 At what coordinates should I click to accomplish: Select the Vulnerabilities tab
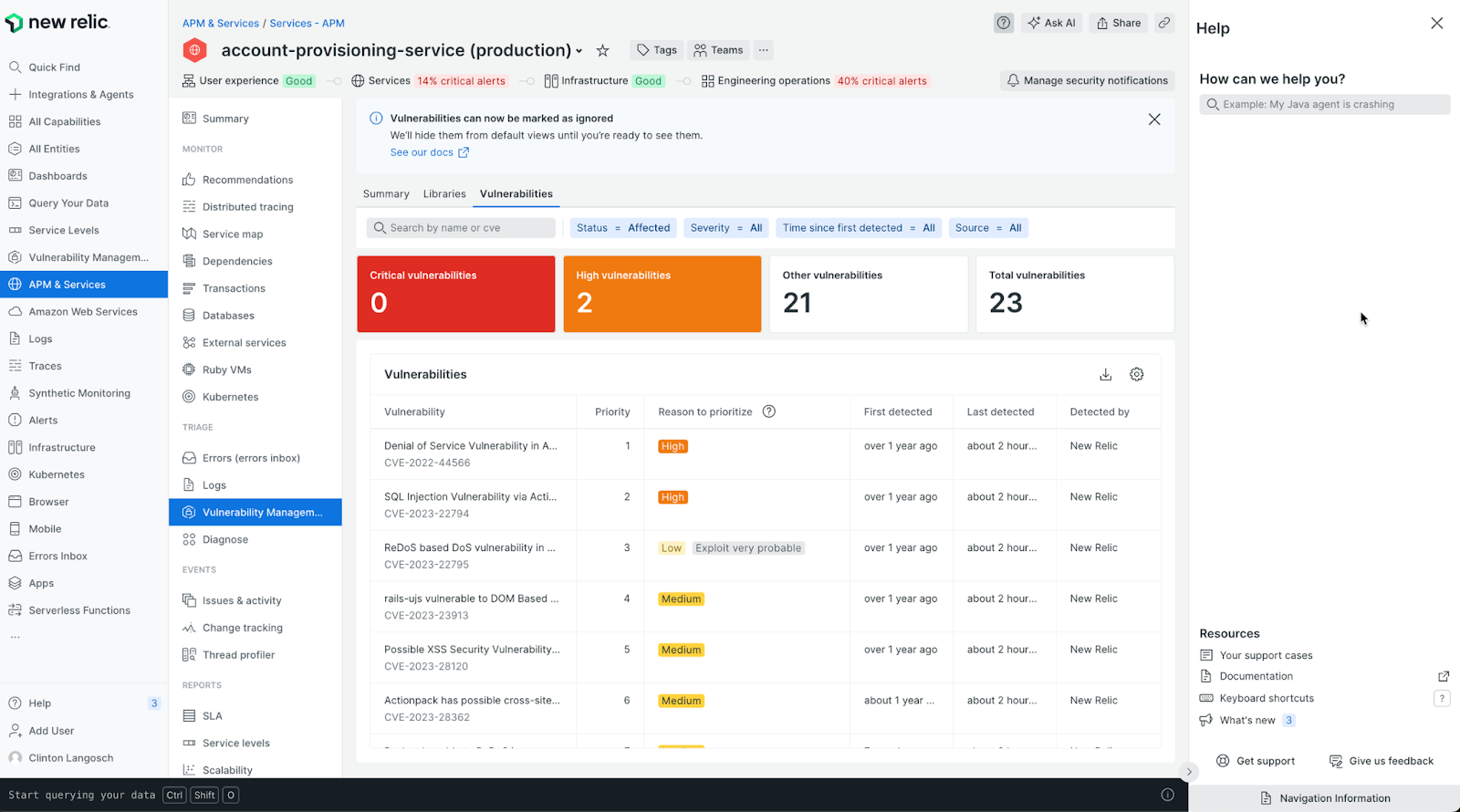(516, 194)
